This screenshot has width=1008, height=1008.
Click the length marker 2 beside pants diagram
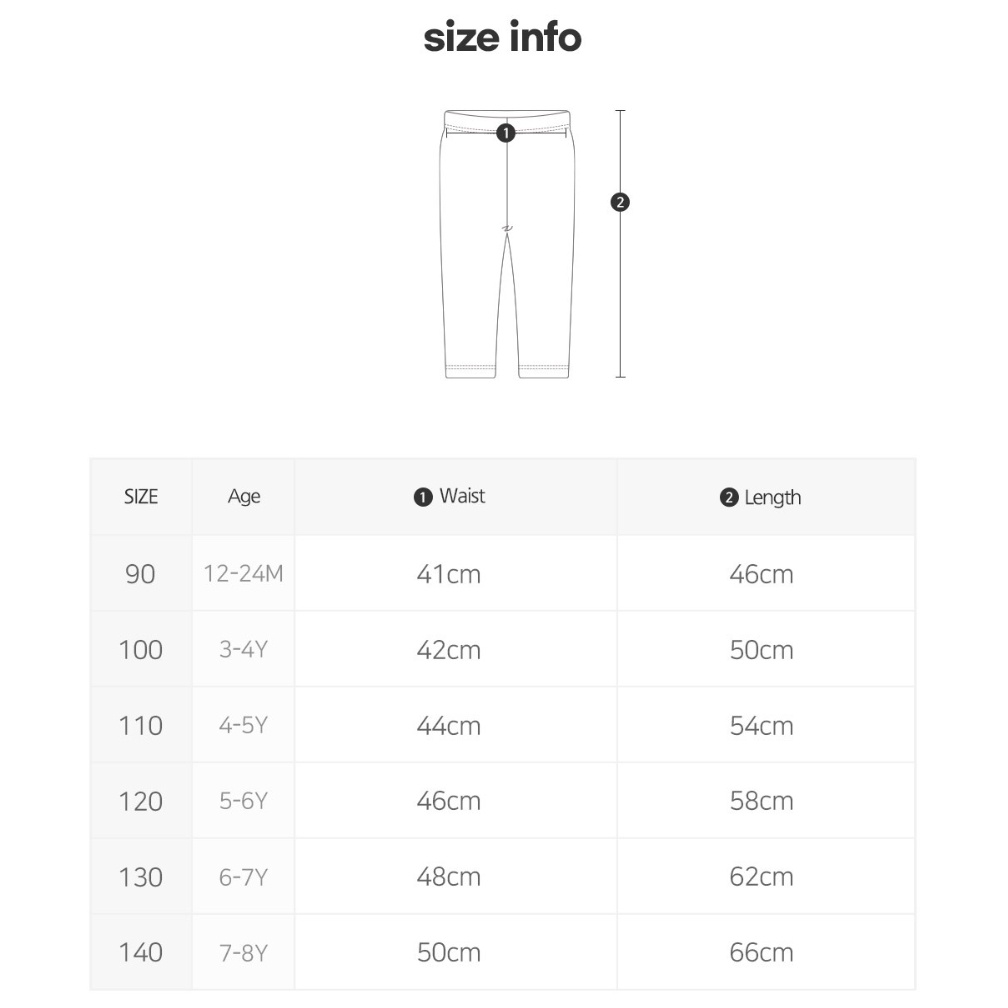pos(620,202)
